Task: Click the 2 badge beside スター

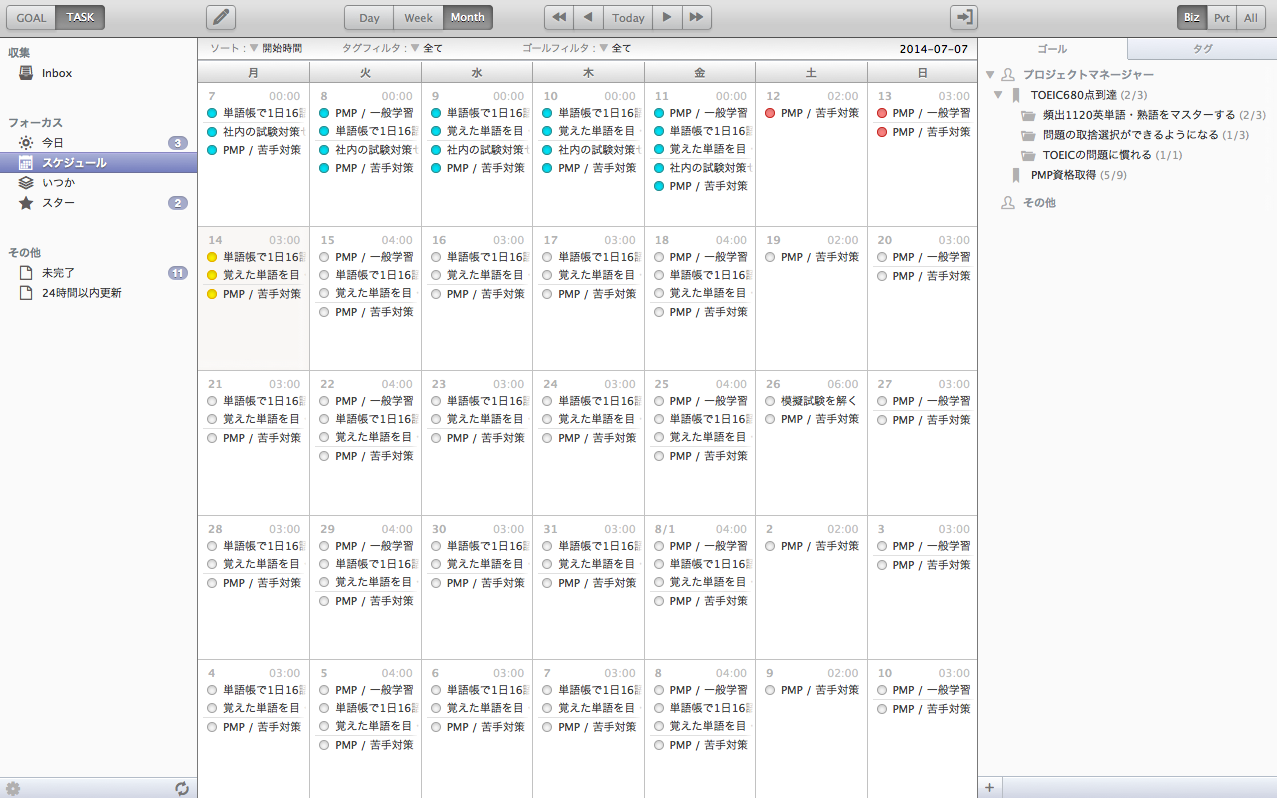Action: coord(177,203)
